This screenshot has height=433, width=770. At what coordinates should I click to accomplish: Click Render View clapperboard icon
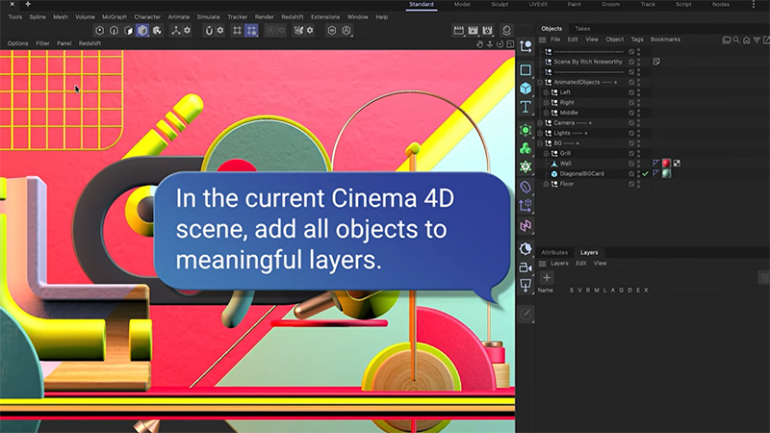pyautogui.click(x=459, y=30)
